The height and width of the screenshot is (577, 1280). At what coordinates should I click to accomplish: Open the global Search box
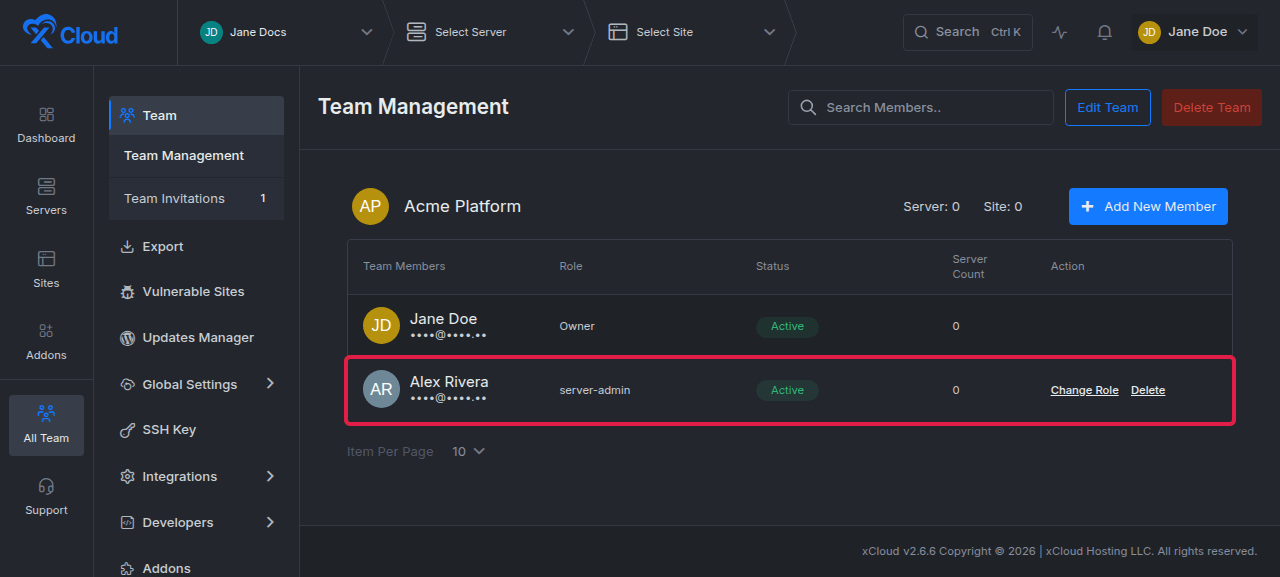(x=968, y=32)
